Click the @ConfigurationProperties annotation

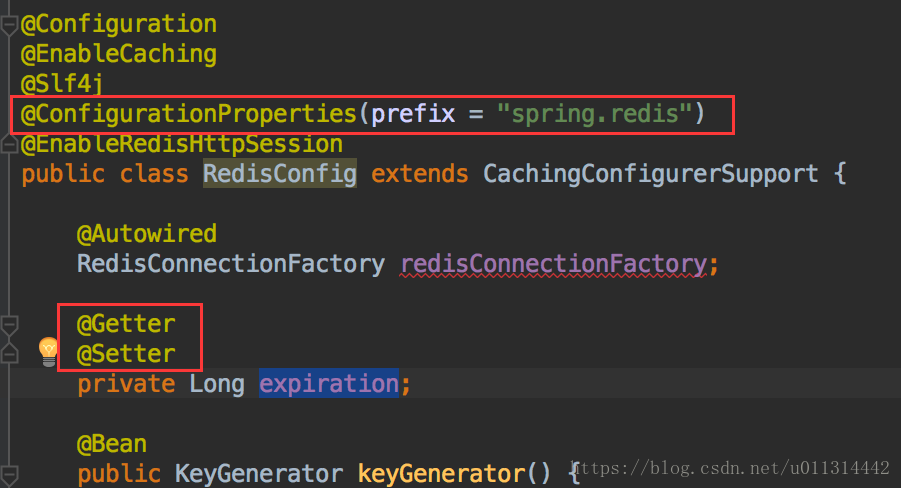point(189,114)
